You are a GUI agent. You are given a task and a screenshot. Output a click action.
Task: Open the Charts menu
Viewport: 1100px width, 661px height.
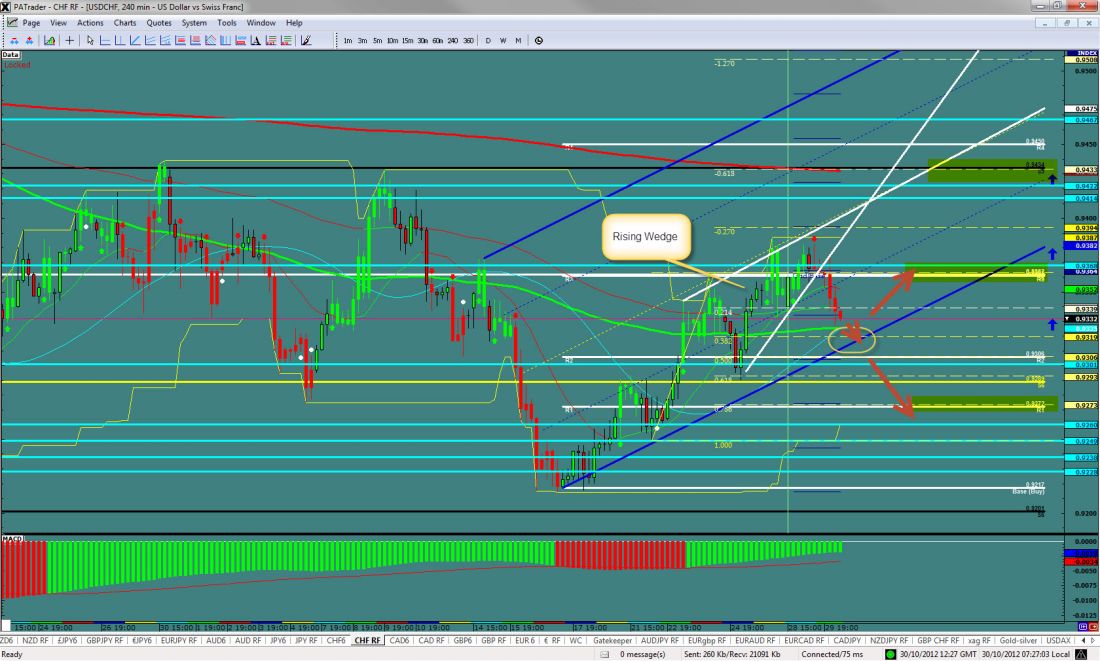(x=125, y=22)
